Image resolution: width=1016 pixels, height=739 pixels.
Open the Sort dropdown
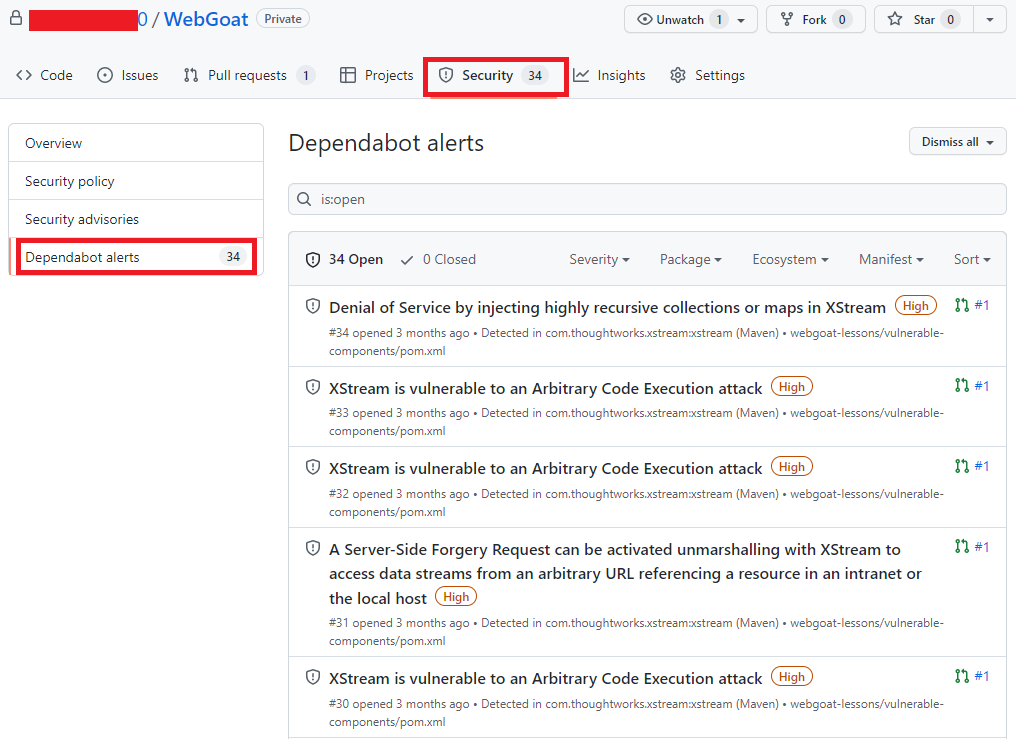[972, 260]
